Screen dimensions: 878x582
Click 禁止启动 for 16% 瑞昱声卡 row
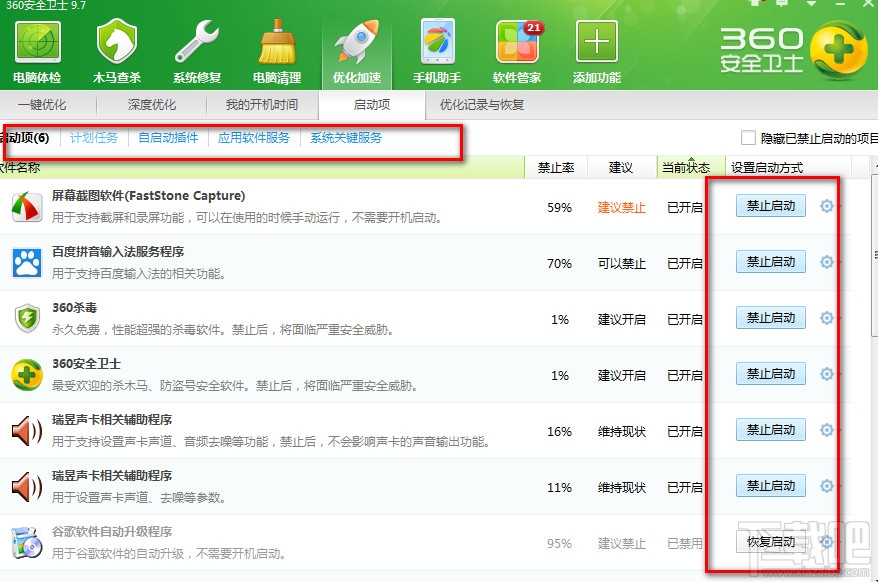click(x=770, y=430)
